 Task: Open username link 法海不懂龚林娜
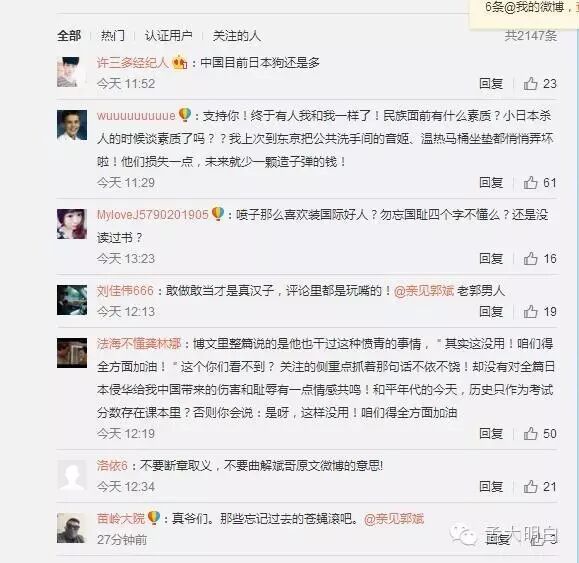tap(139, 344)
